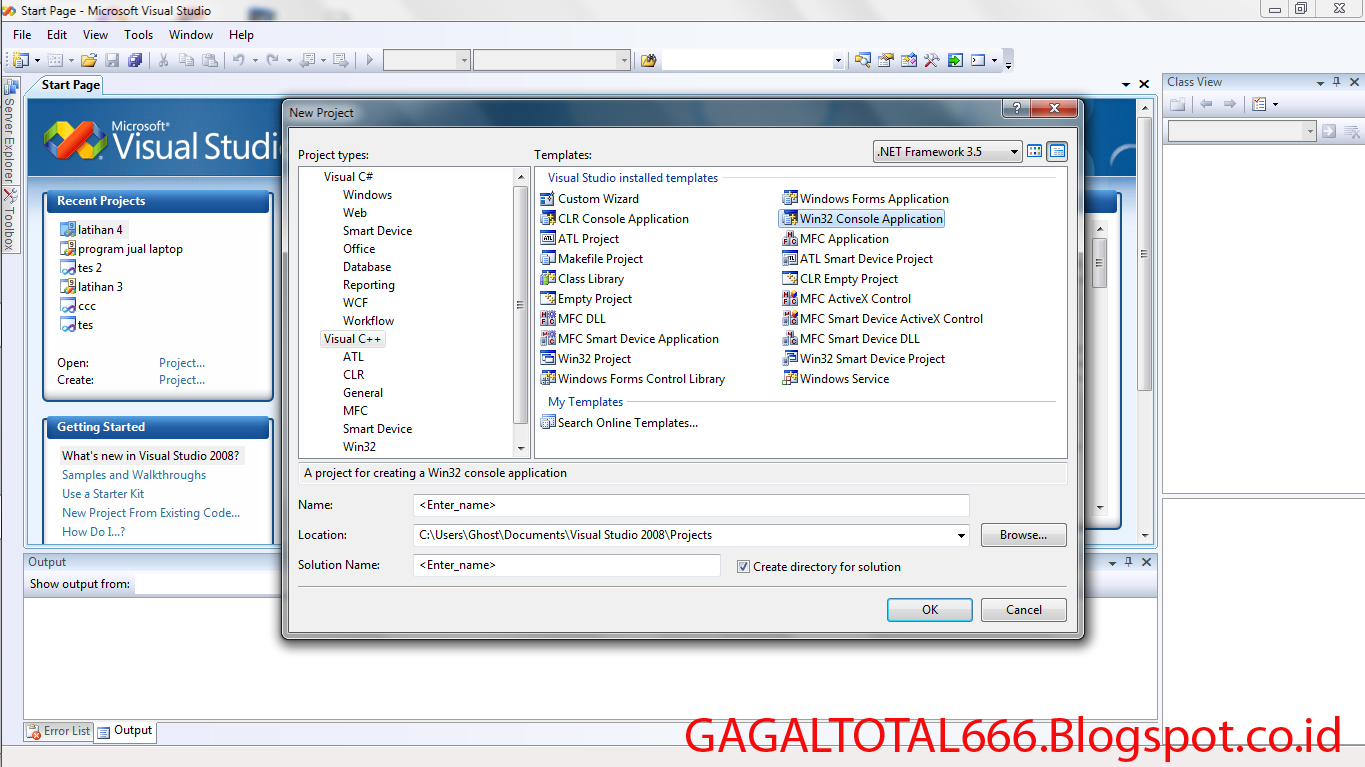This screenshot has width=1365, height=767.
Task: Select Win32 under Visual C++ types
Action: [359, 447]
